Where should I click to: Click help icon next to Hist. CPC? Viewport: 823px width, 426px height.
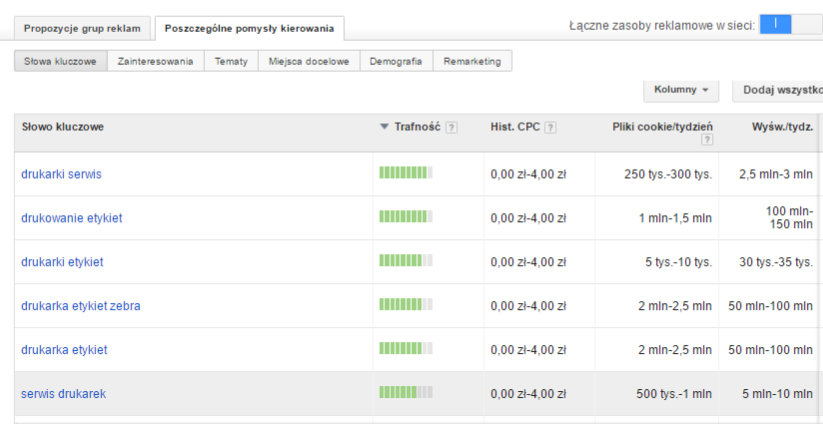point(551,127)
